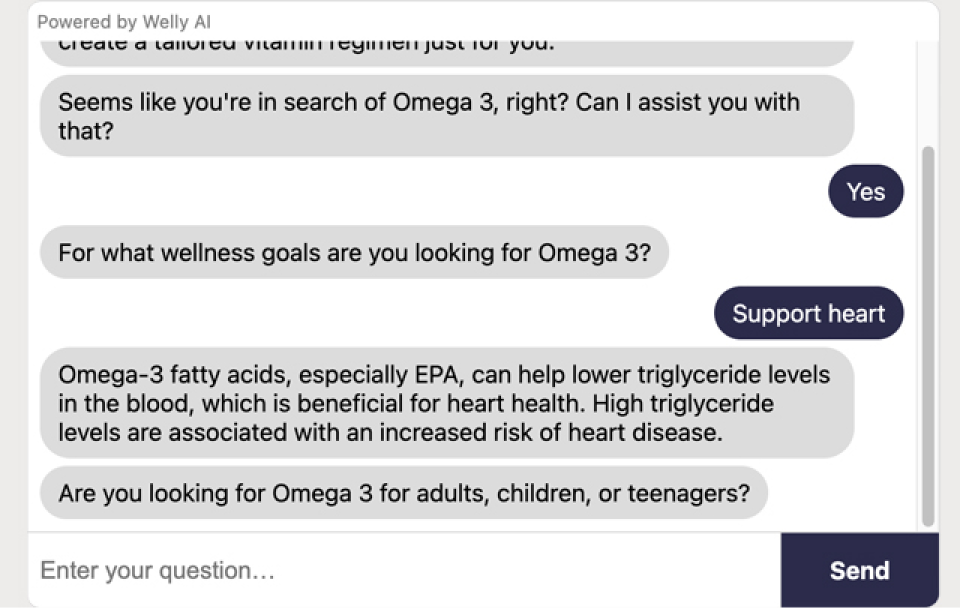Click the Send button
This screenshot has height=608, width=960.
point(859,570)
